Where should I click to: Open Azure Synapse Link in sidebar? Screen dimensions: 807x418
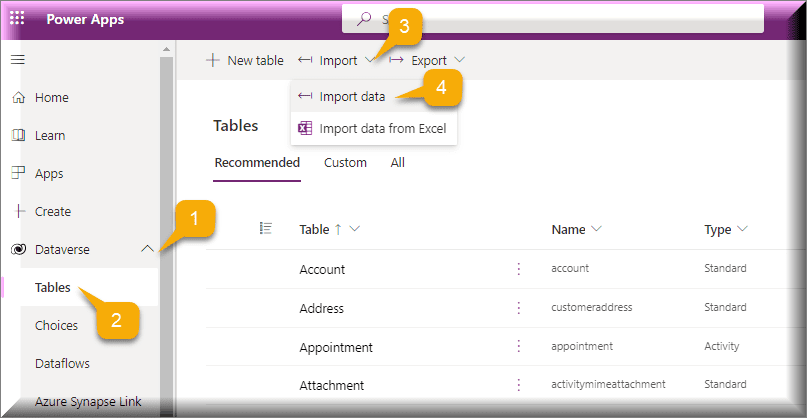click(x=88, y=402)
